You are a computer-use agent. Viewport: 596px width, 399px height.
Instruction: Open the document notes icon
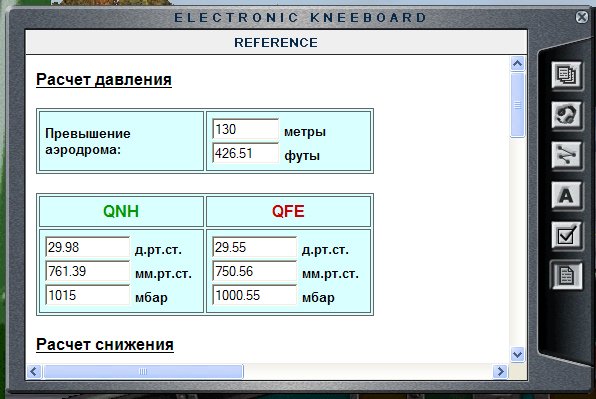567,275
